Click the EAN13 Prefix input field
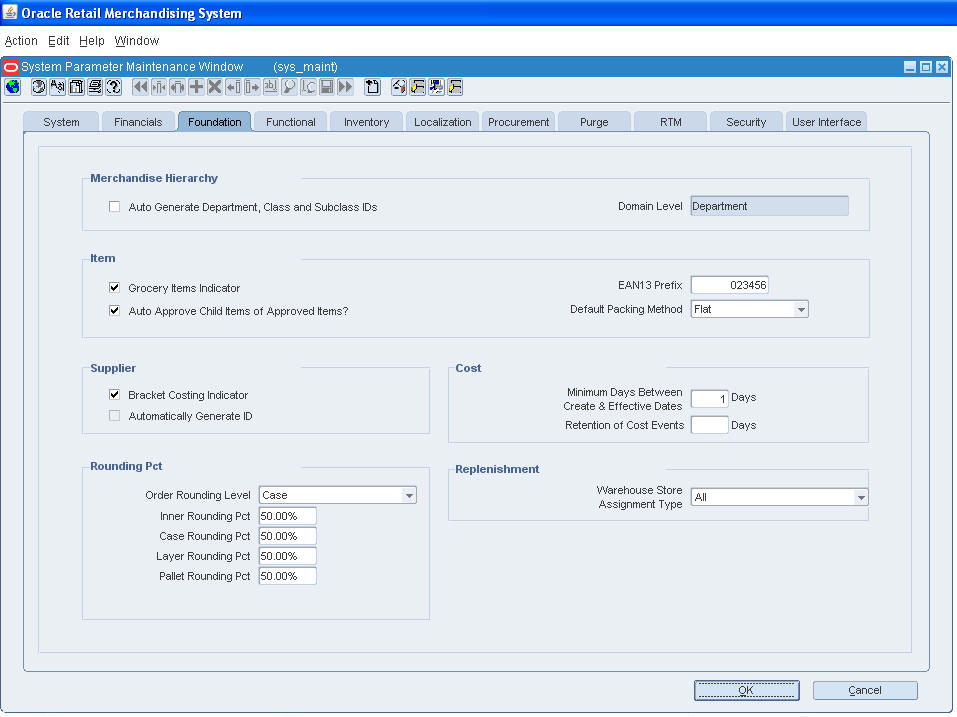Viewport: 957px width, 717px height. click(729, 285)
